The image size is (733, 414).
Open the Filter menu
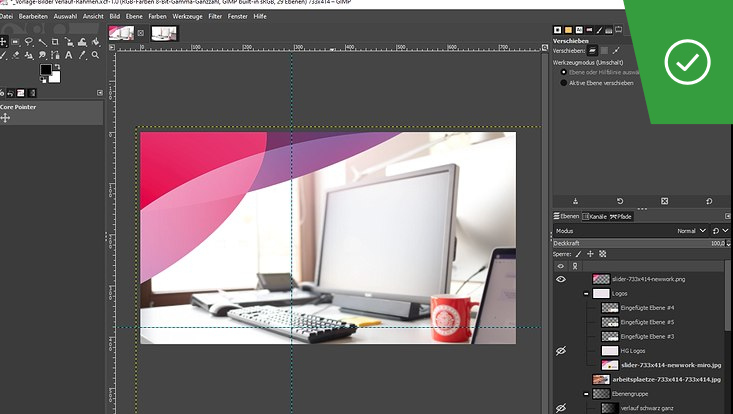pos(215,16)
